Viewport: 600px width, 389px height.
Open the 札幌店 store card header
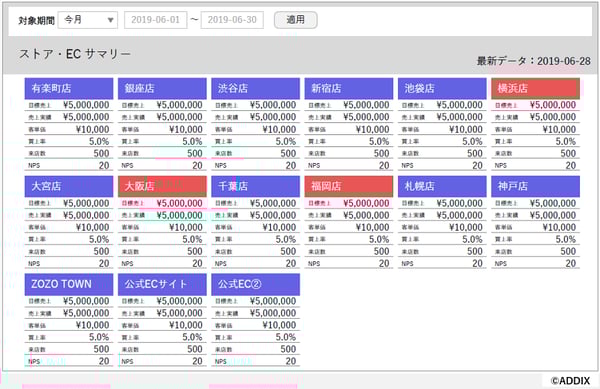(442, 186)
